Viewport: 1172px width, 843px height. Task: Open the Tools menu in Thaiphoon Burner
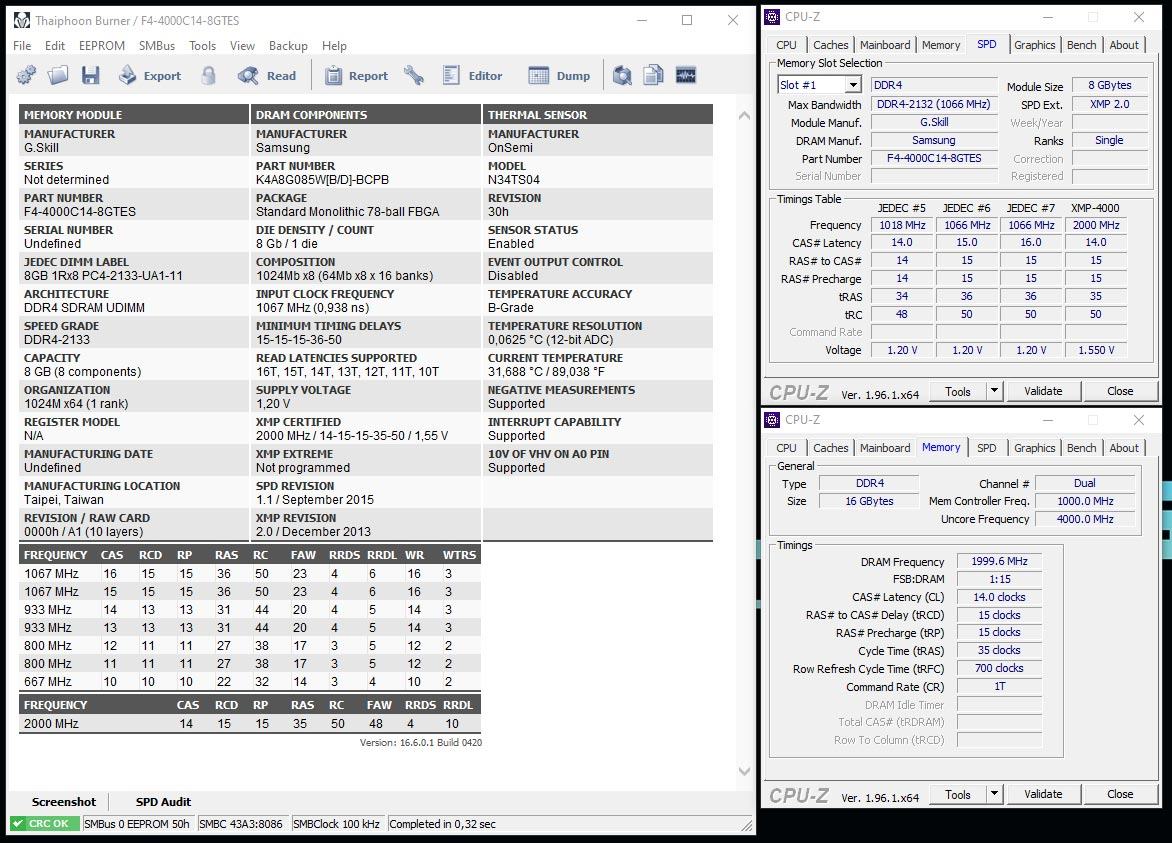tap(203, 46)
